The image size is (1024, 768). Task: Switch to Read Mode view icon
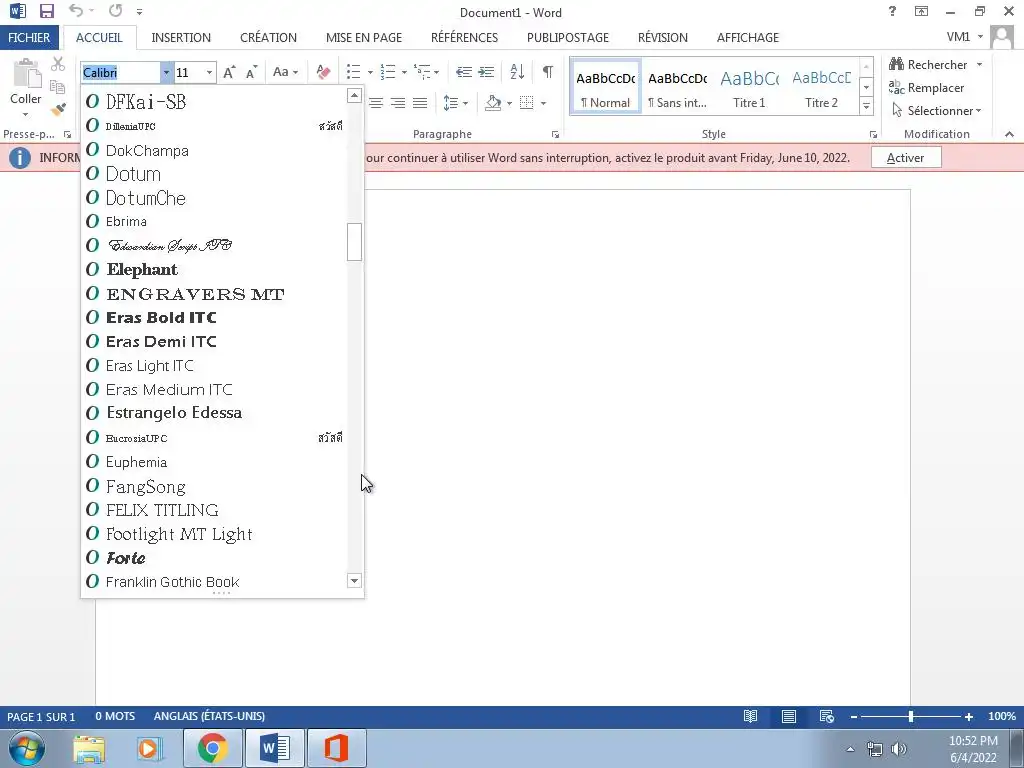click(750, 716)
